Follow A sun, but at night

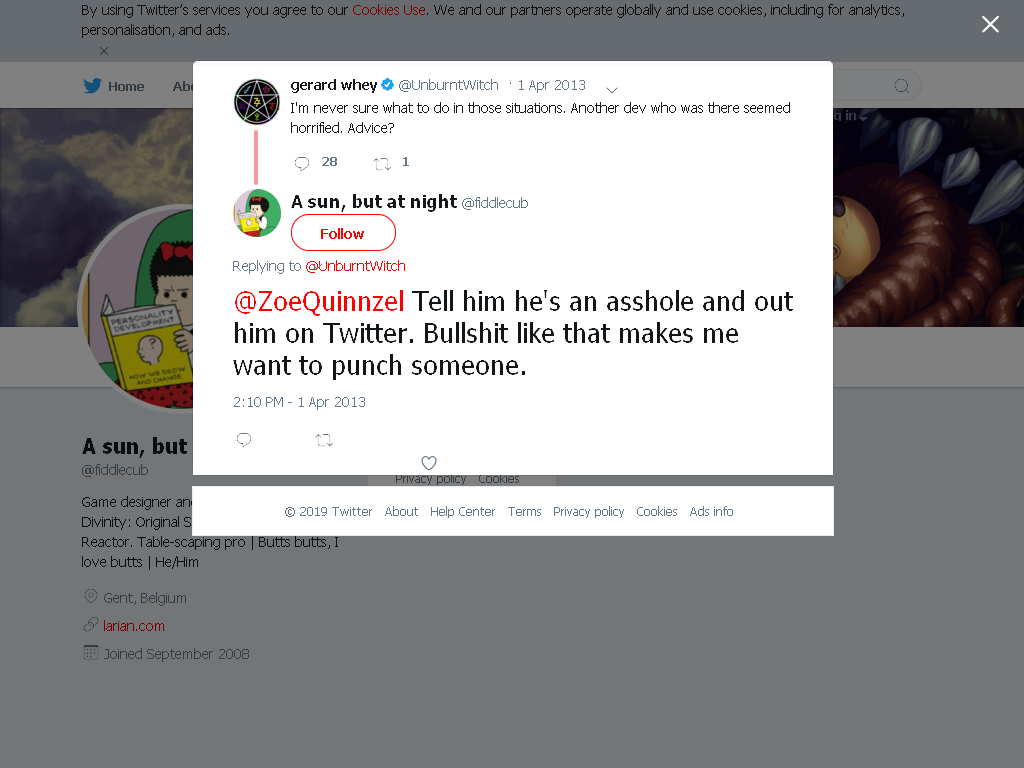click(343, 233)
